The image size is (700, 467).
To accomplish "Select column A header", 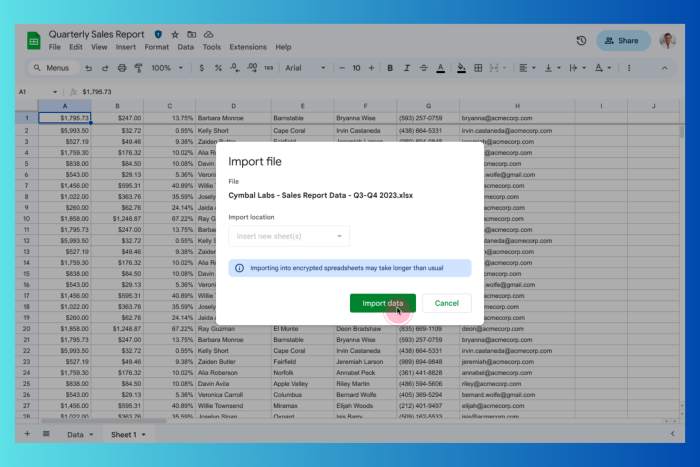I will (x=65, y=106).
